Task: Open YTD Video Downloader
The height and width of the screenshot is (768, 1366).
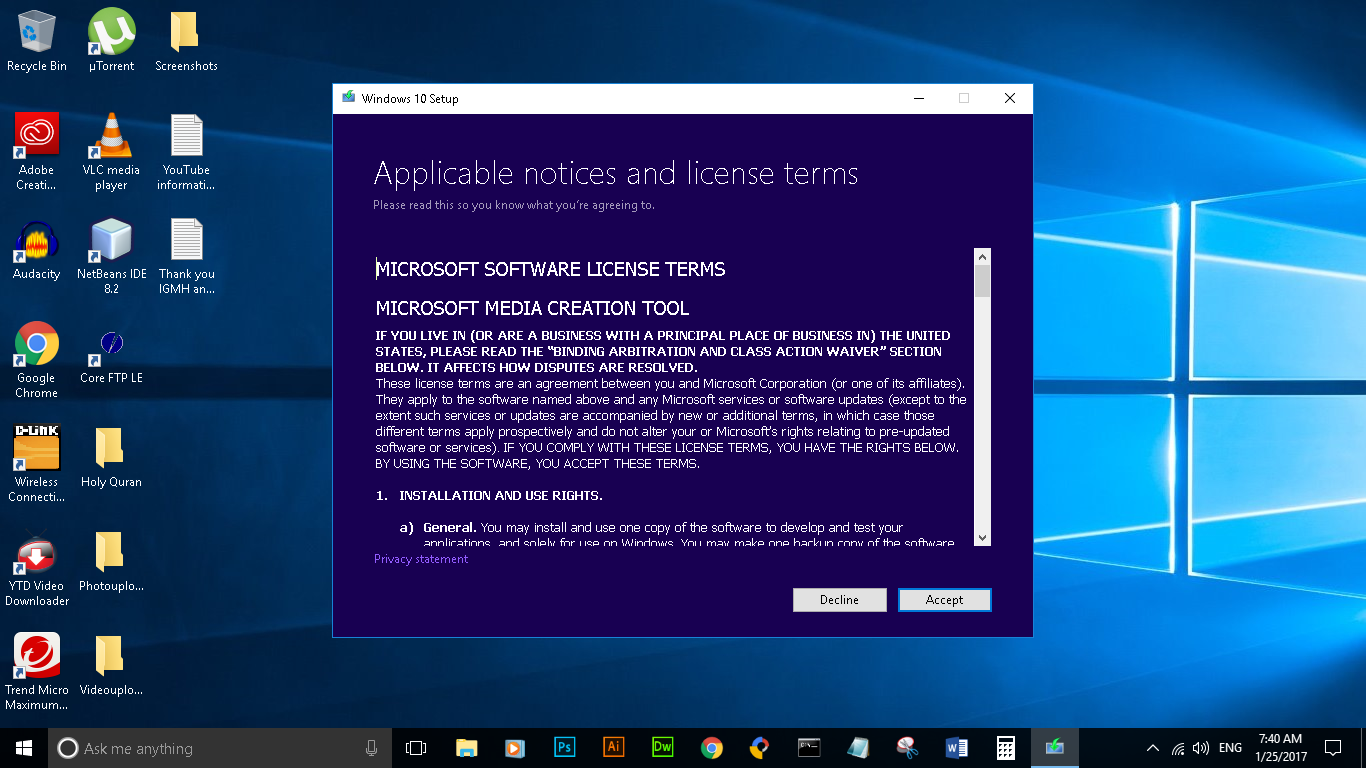Action: tap(36, 555)
